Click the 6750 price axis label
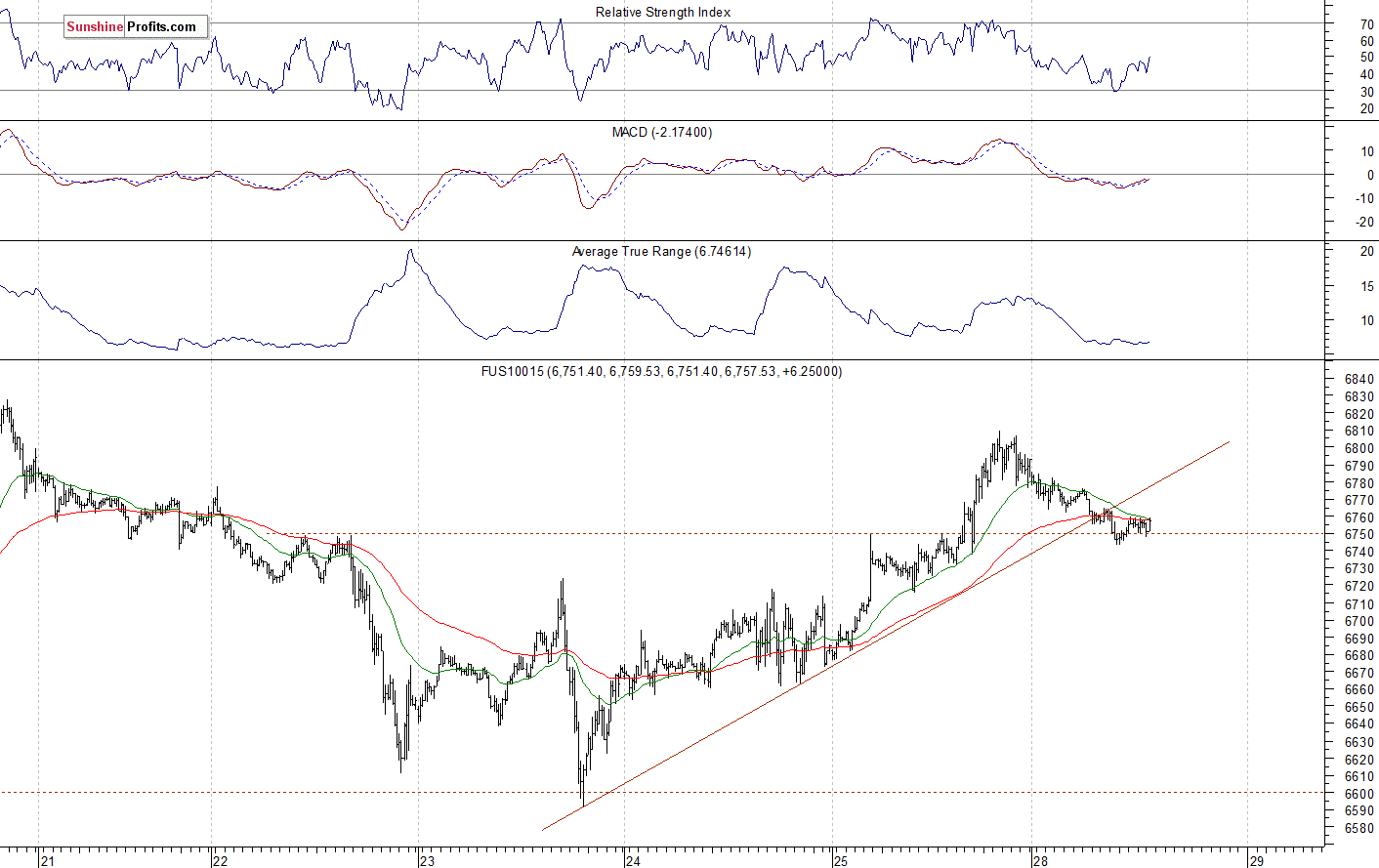 click(x=1359, y=534)
